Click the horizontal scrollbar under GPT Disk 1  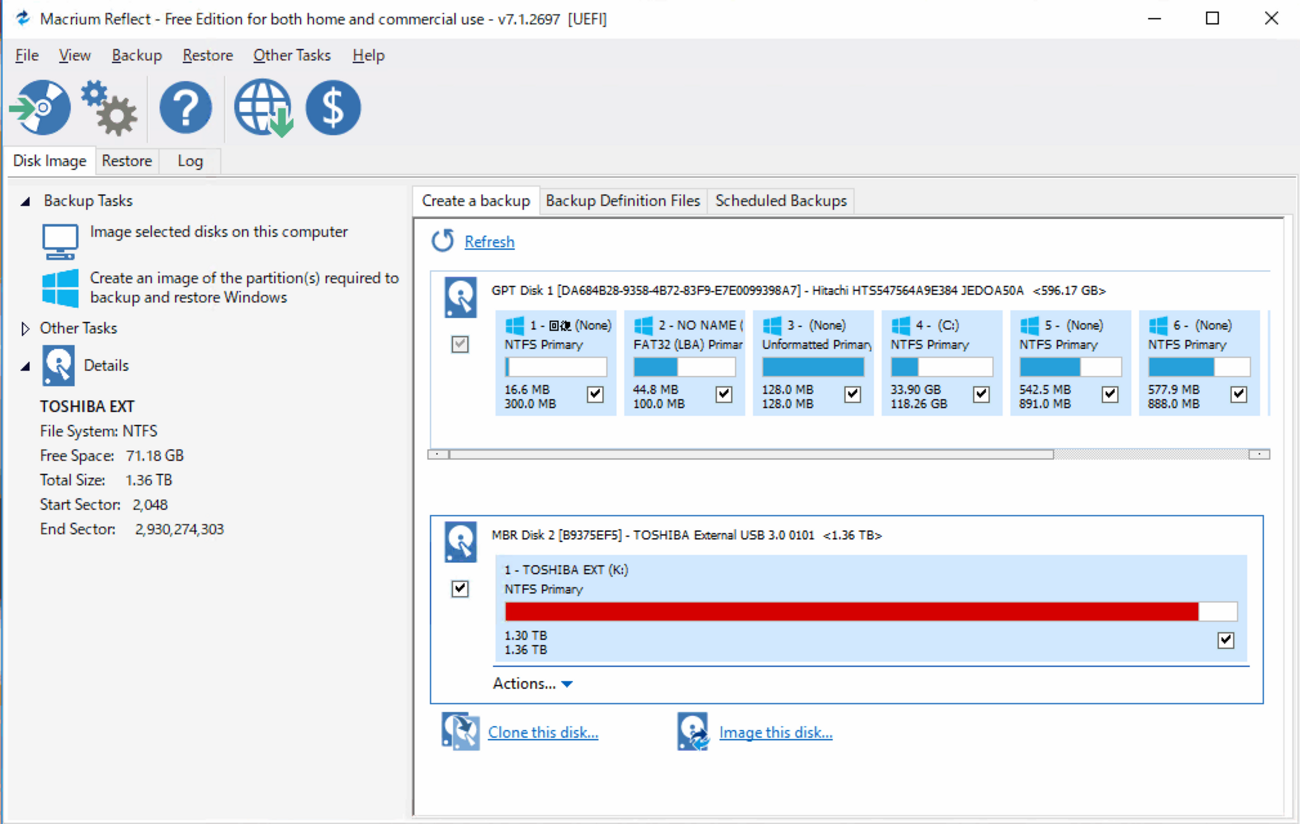click(750, 454)
